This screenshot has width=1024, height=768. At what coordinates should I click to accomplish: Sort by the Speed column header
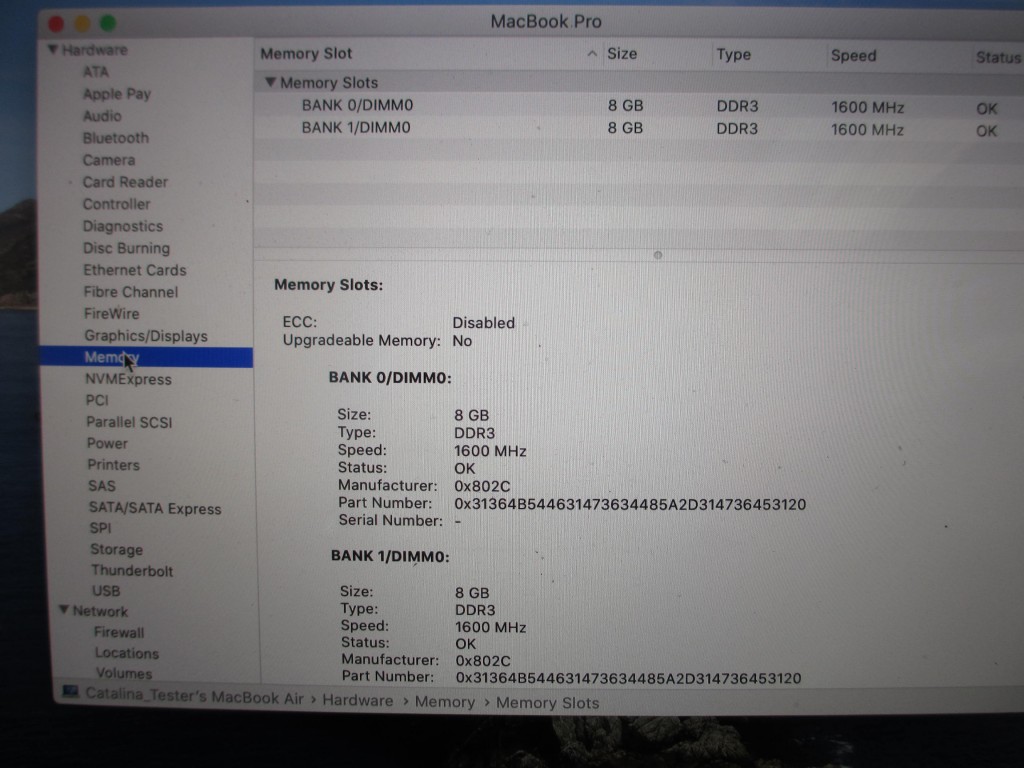853,56
